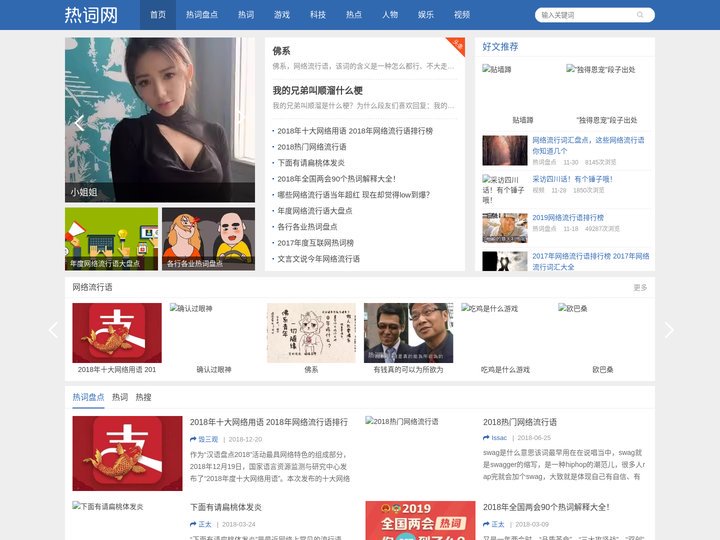720x540 pixels.
Task: Click the 小姐姐 main slider image
Action: (x=160, y=119)
